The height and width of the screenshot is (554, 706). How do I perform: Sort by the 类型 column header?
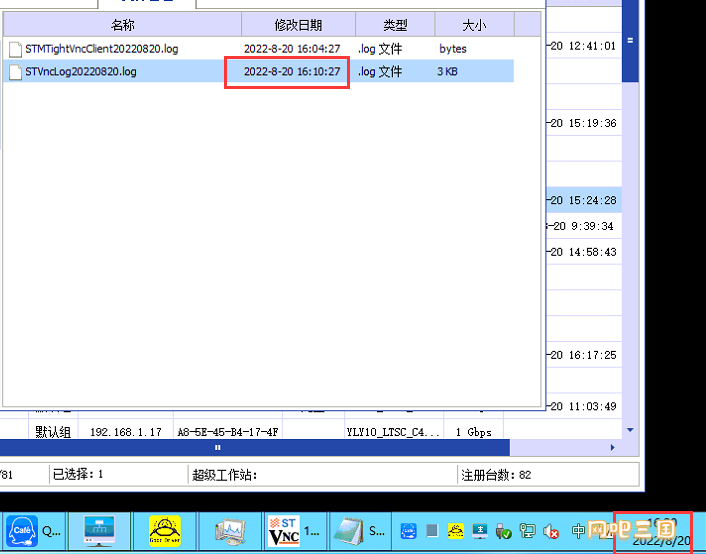pyautogui.click(x=395, y=25)
